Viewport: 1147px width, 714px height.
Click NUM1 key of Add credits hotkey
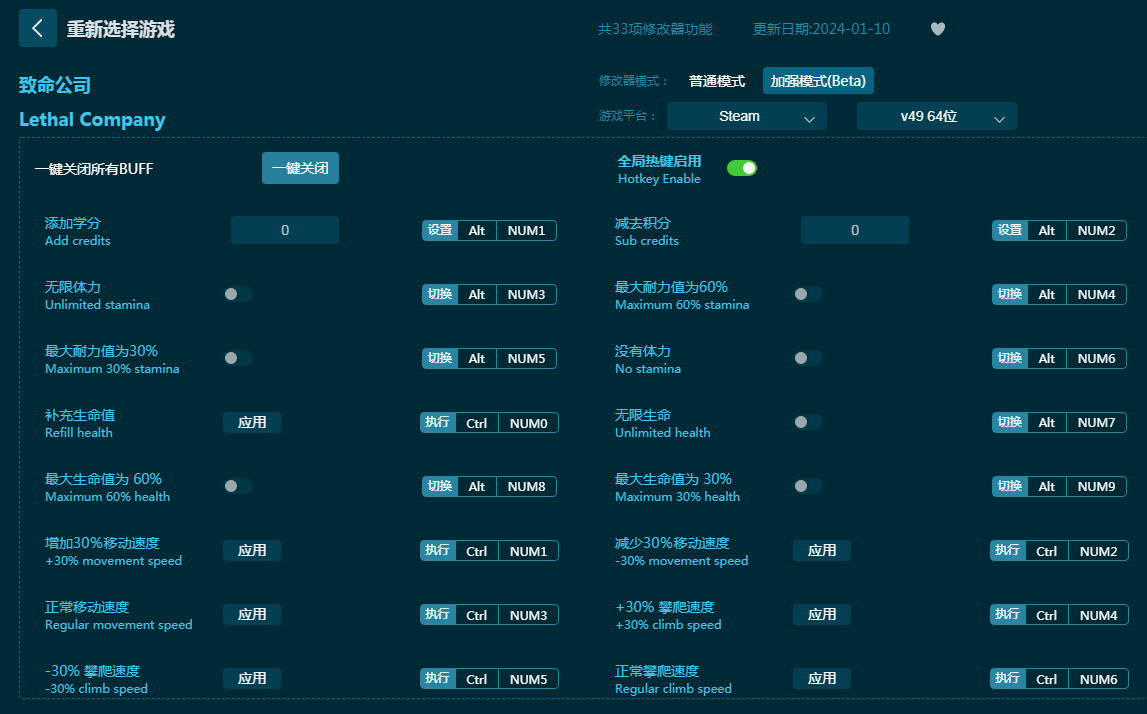527,230
